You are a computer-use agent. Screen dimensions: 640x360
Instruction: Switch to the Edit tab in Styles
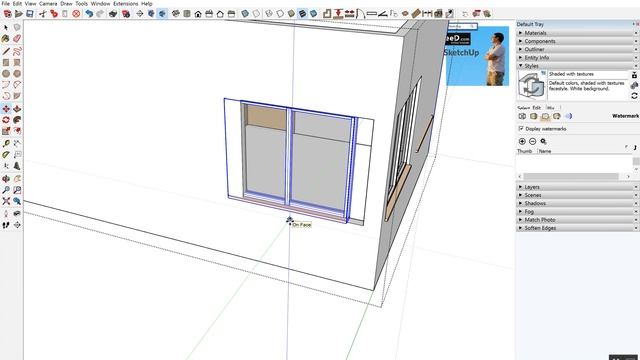pos(537,108)
